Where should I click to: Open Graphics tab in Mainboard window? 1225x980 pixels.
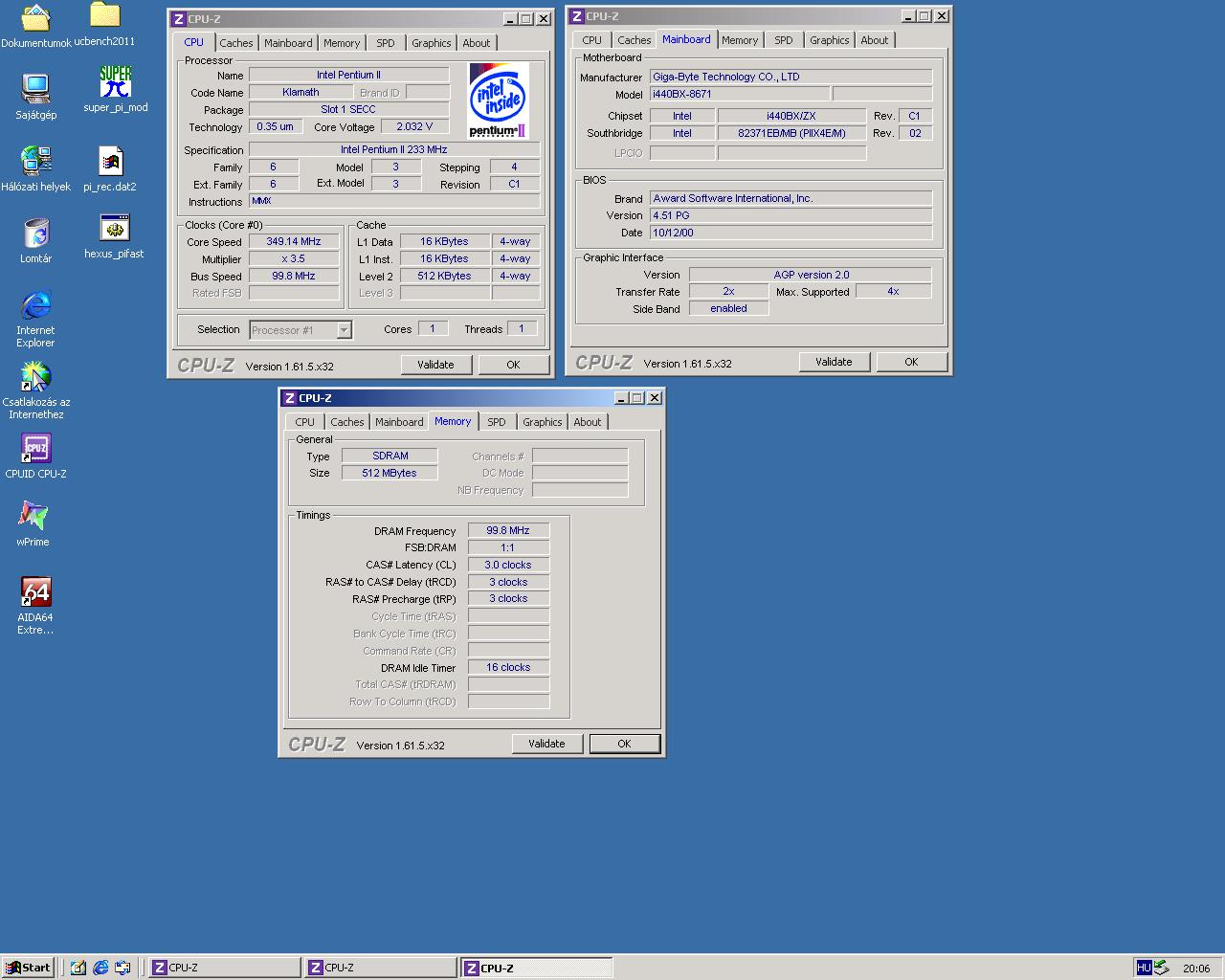[830, 40]
